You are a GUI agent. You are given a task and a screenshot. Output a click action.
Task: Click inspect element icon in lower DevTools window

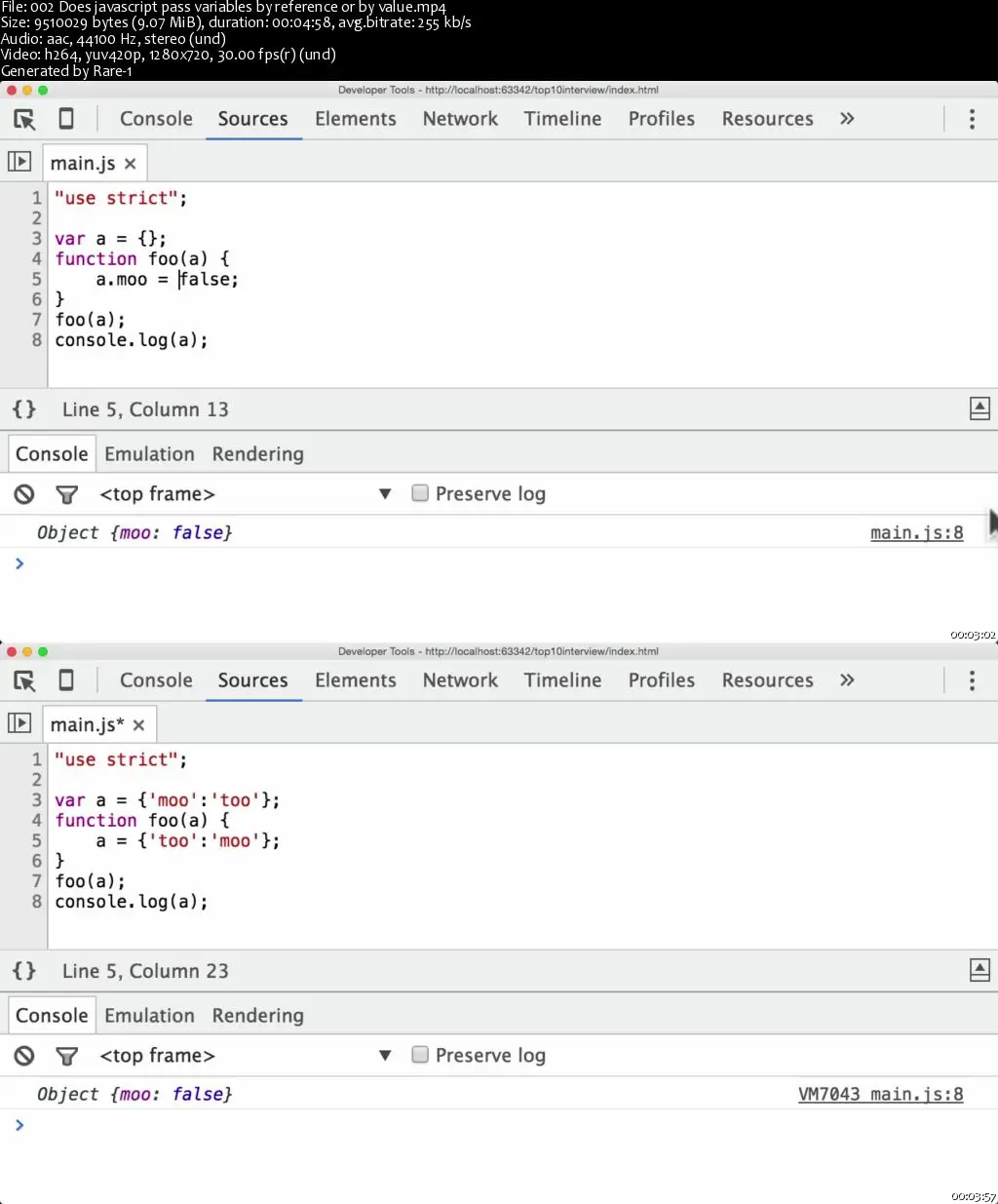[x=24, y=680]
